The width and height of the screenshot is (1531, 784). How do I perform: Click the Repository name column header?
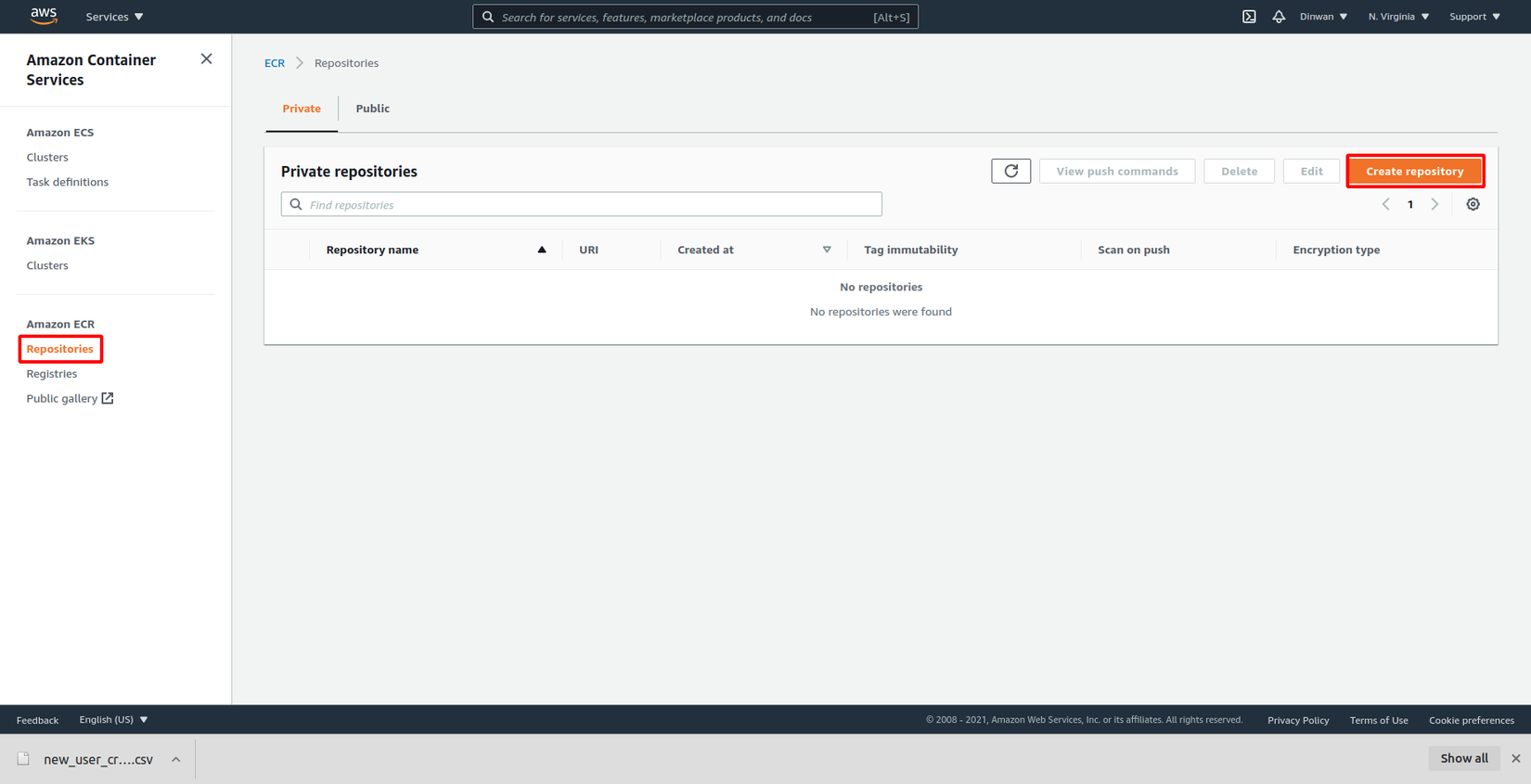coord(372,250)
